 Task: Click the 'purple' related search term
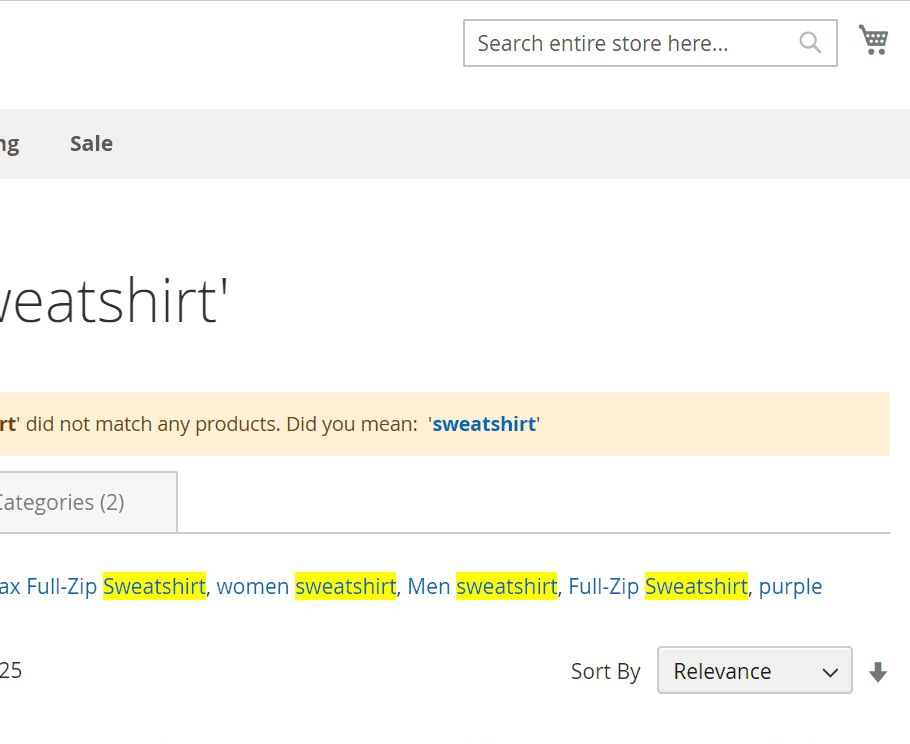pyautogui.click(x=790, y=586)
